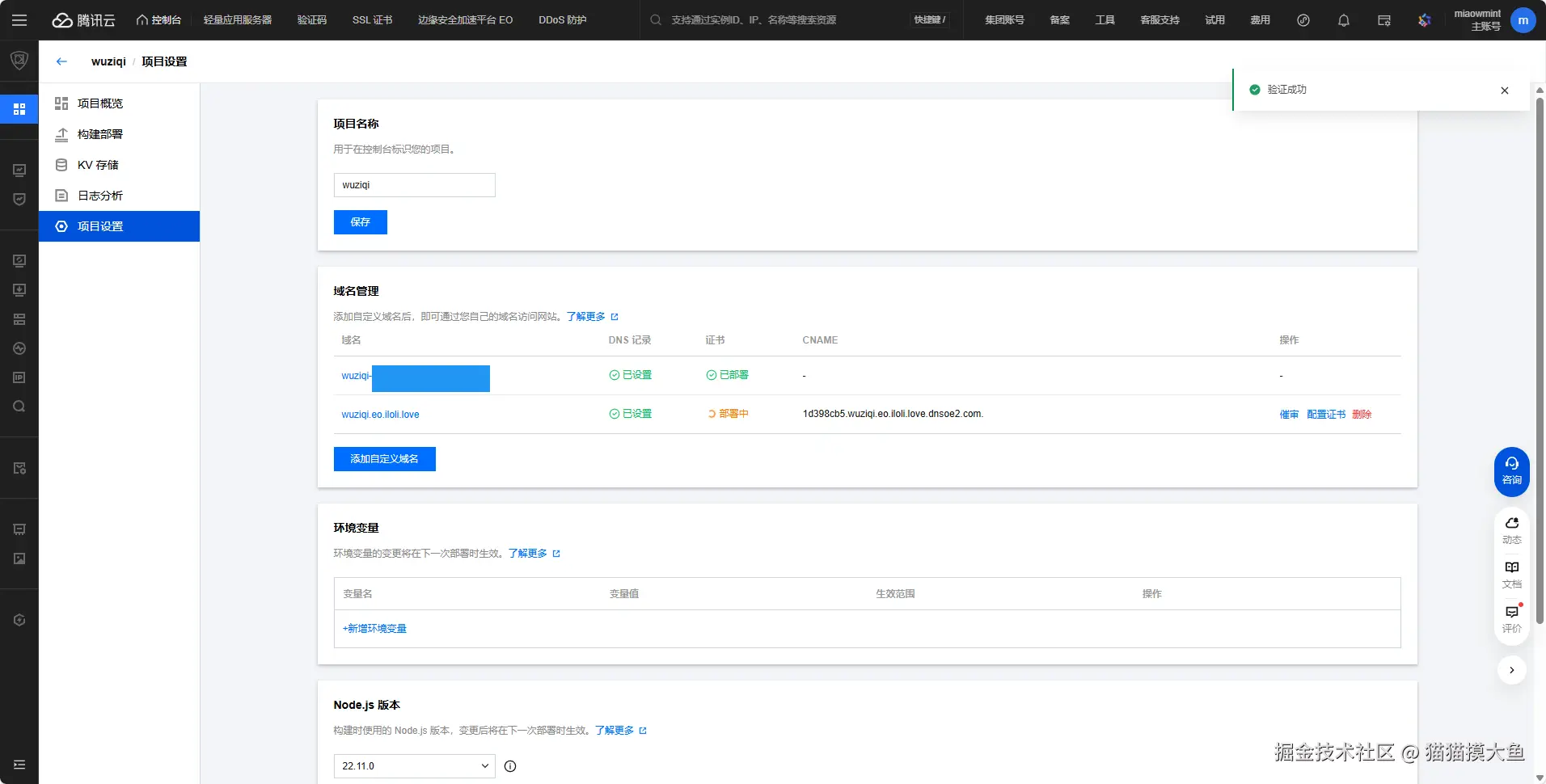1546x784 pixels.
Task: Click the page vertical scrollbar
Action: 1540,360
